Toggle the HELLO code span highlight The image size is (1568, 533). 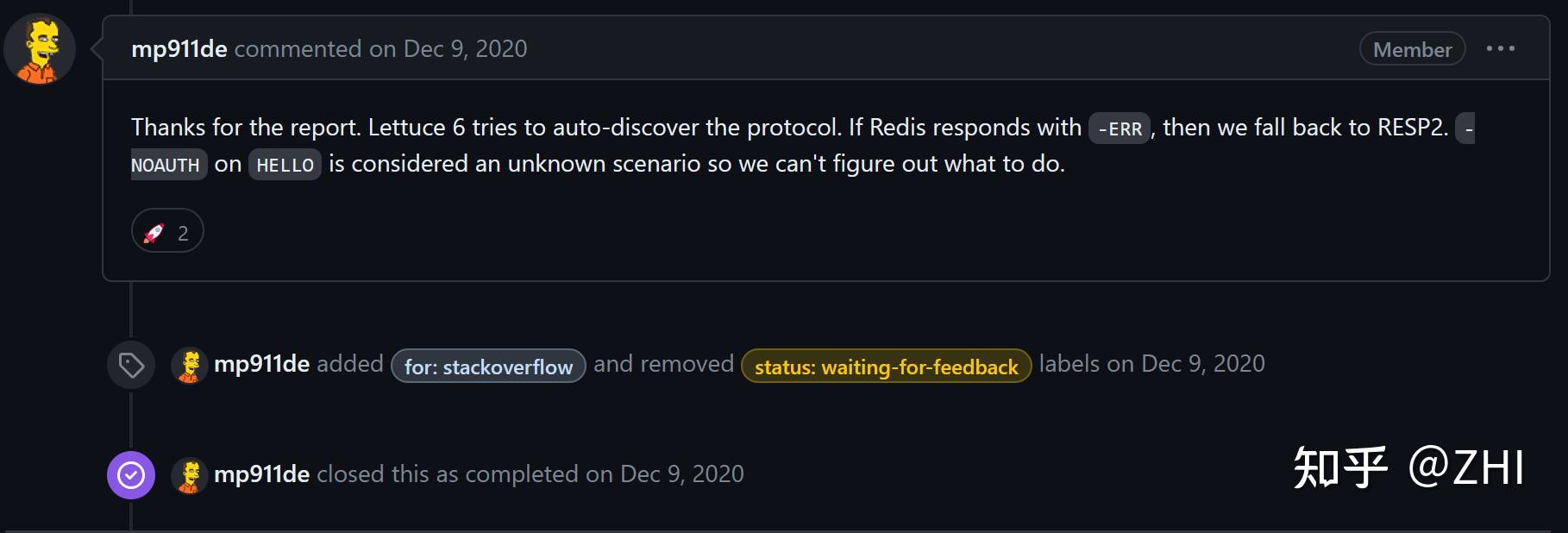coord(285,165)
